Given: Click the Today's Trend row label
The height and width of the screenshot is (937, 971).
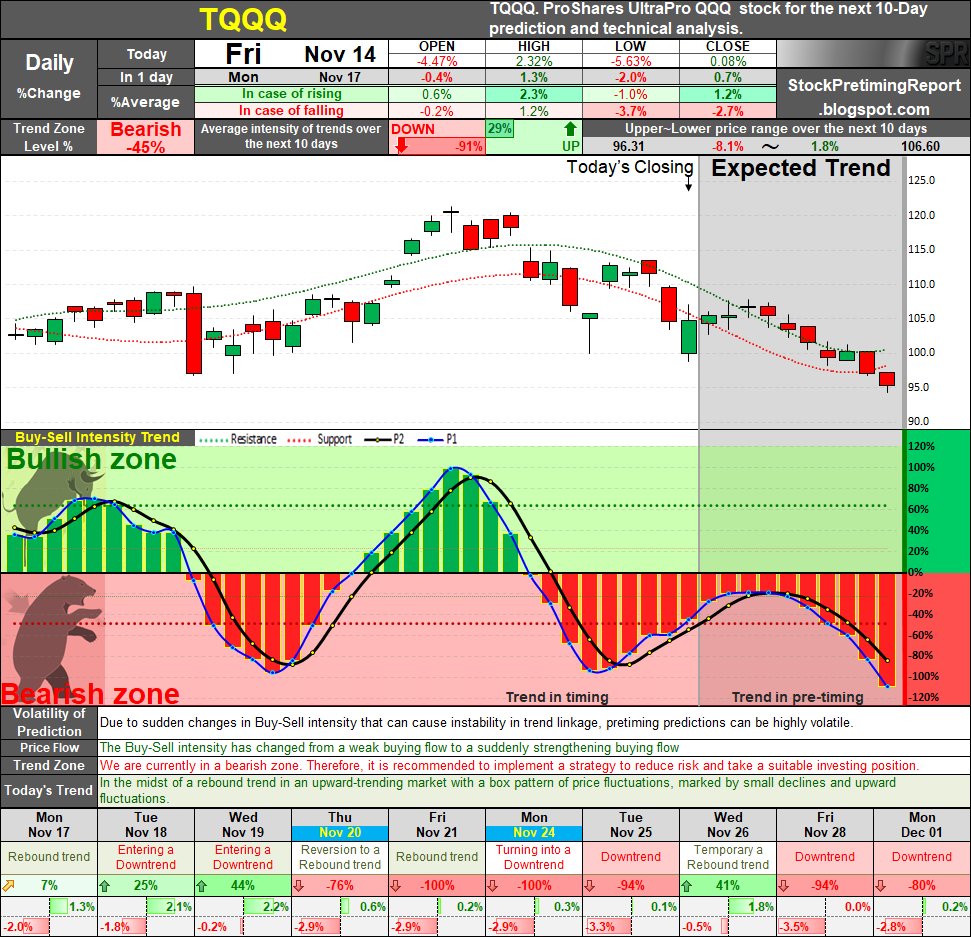Looking at the screenshot, I should (49, 791).
